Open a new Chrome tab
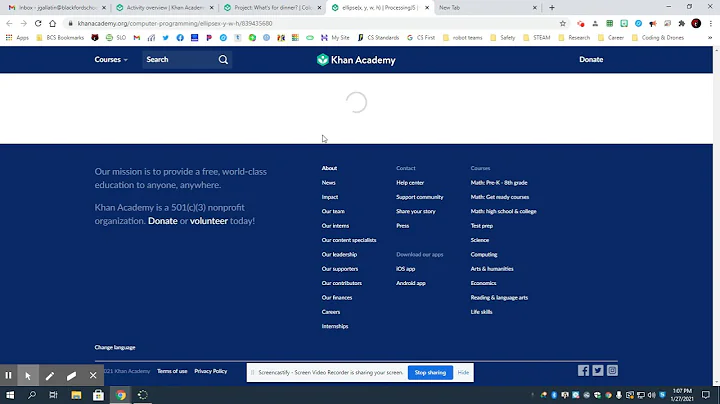 click(552, 8)
